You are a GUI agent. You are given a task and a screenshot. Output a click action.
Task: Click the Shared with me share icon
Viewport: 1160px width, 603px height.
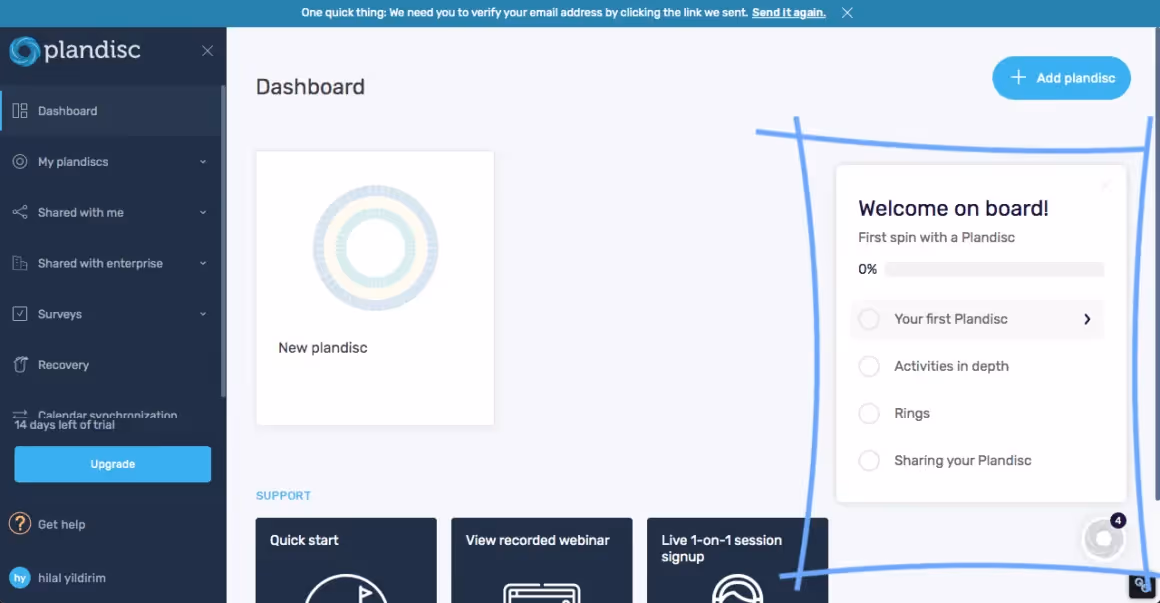pos(20,212)
